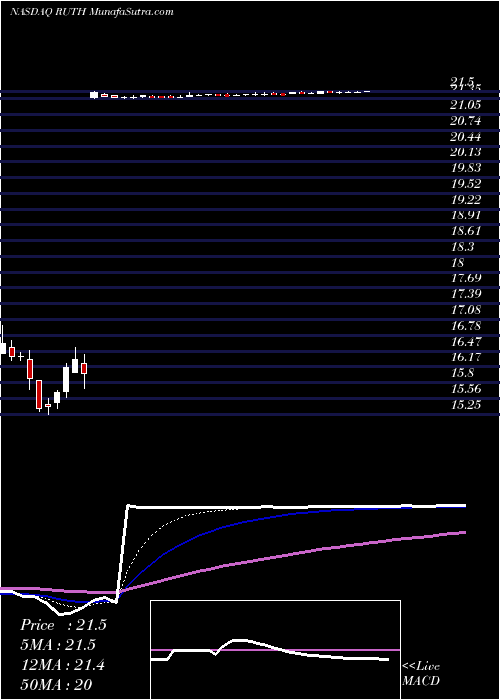The height and width of the screenshot is (700, 500).
Task: Click the 18 price axis label
Action: click(x=458, y=262)
